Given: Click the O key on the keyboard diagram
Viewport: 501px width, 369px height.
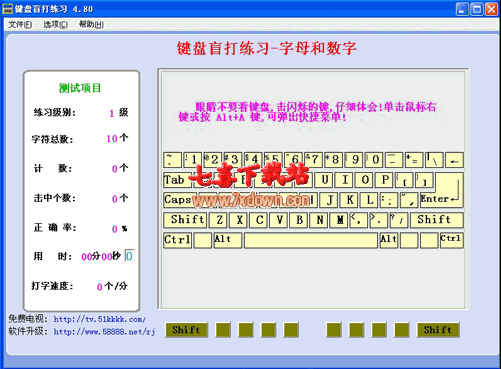Looking at the screenshot, I should (x=364, y=180).
